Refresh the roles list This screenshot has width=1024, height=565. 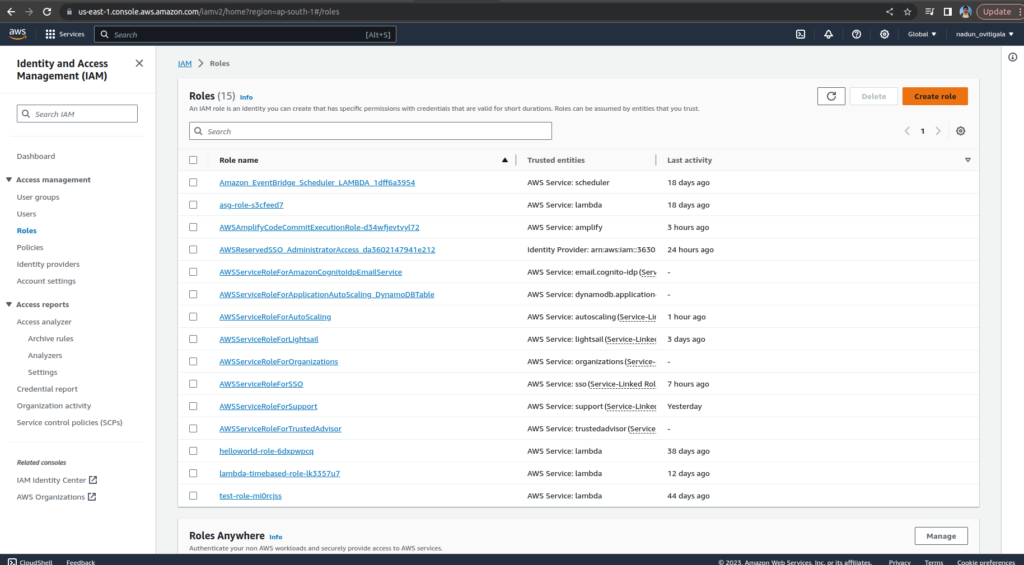click(831, 96)
